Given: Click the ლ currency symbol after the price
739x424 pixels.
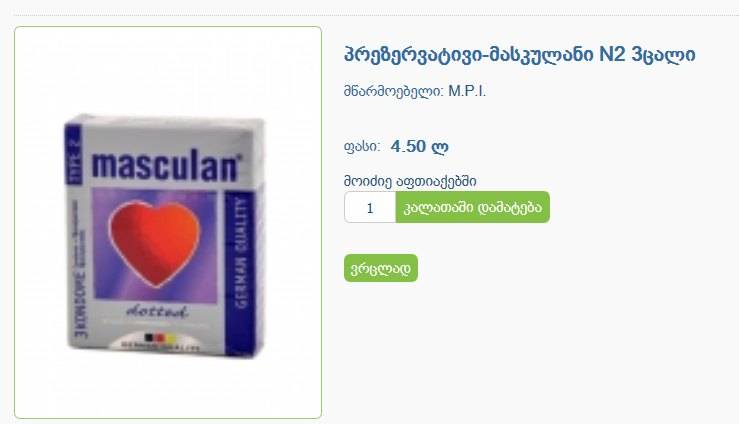Looking at the screenshot, I should [439, 147].
